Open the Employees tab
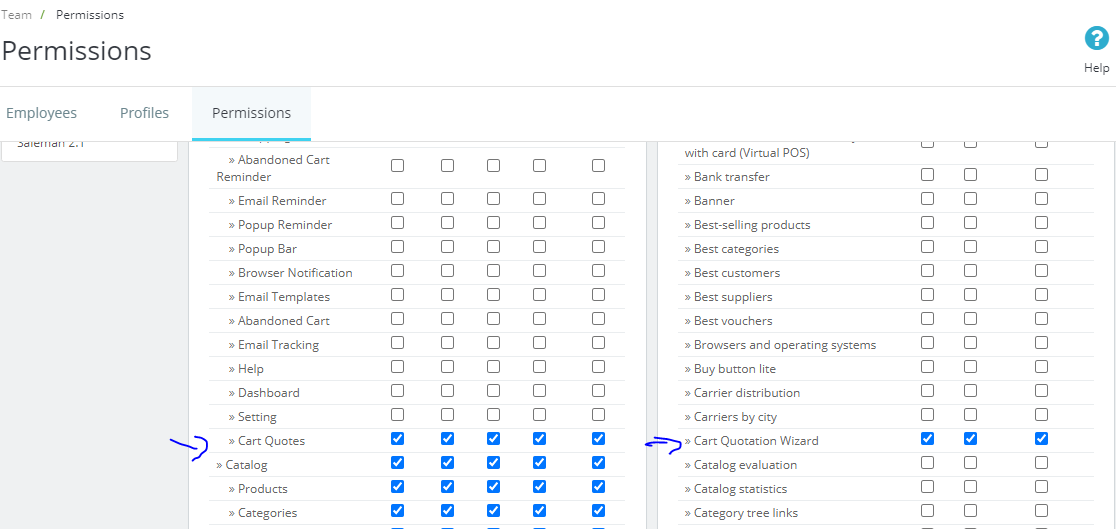Image resolution: width=1116 pixels, height=529 pixels. (x=42, y=113)
